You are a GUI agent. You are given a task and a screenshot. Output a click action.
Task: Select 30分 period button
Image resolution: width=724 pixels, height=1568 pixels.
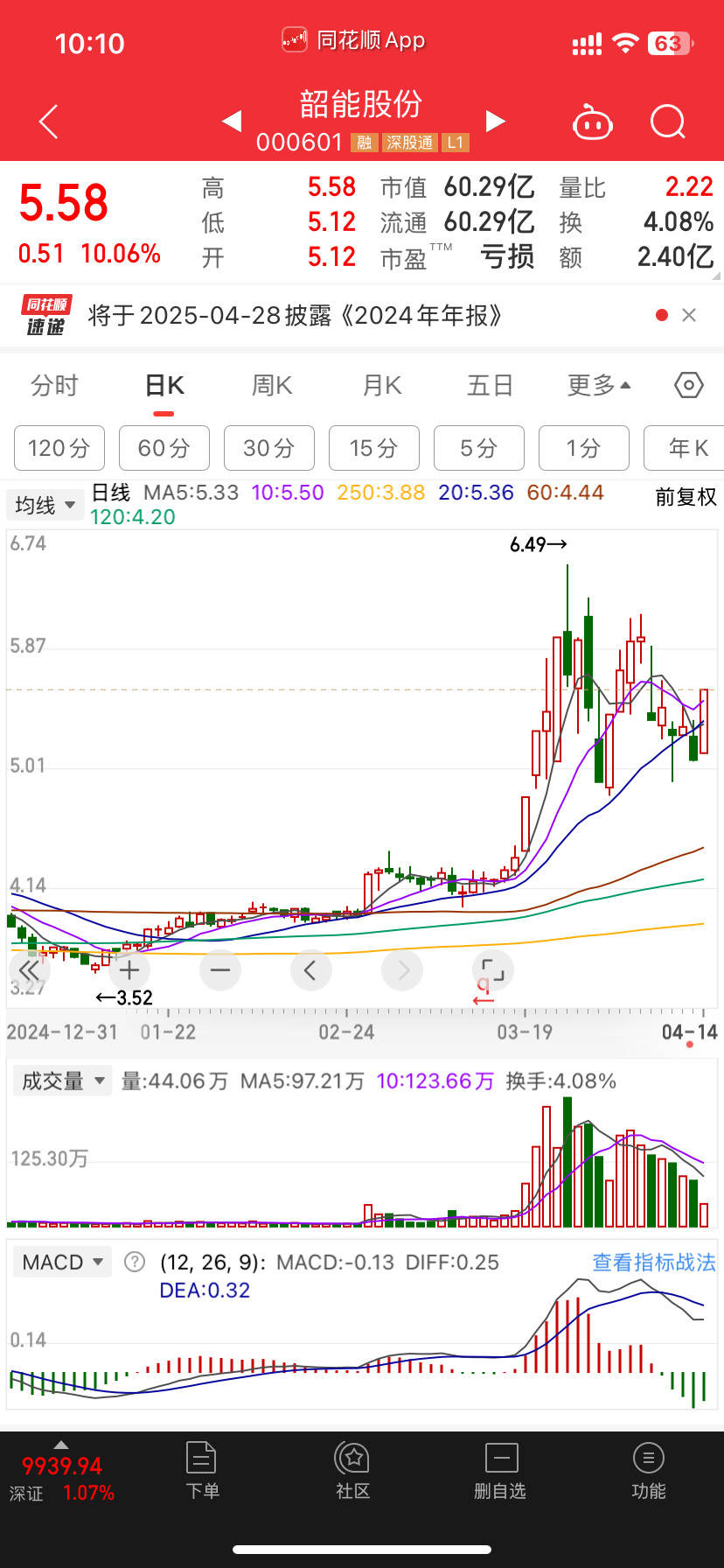(x=269, y=448)
